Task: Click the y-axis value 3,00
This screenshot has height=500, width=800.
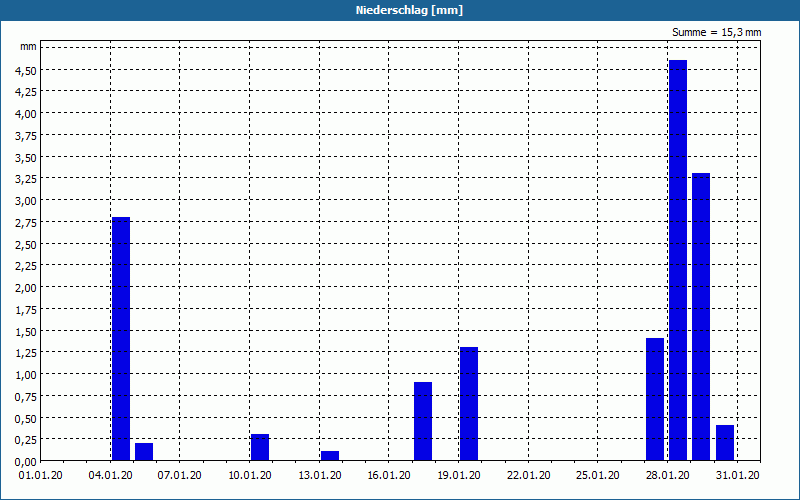Action: click(26, 201)
